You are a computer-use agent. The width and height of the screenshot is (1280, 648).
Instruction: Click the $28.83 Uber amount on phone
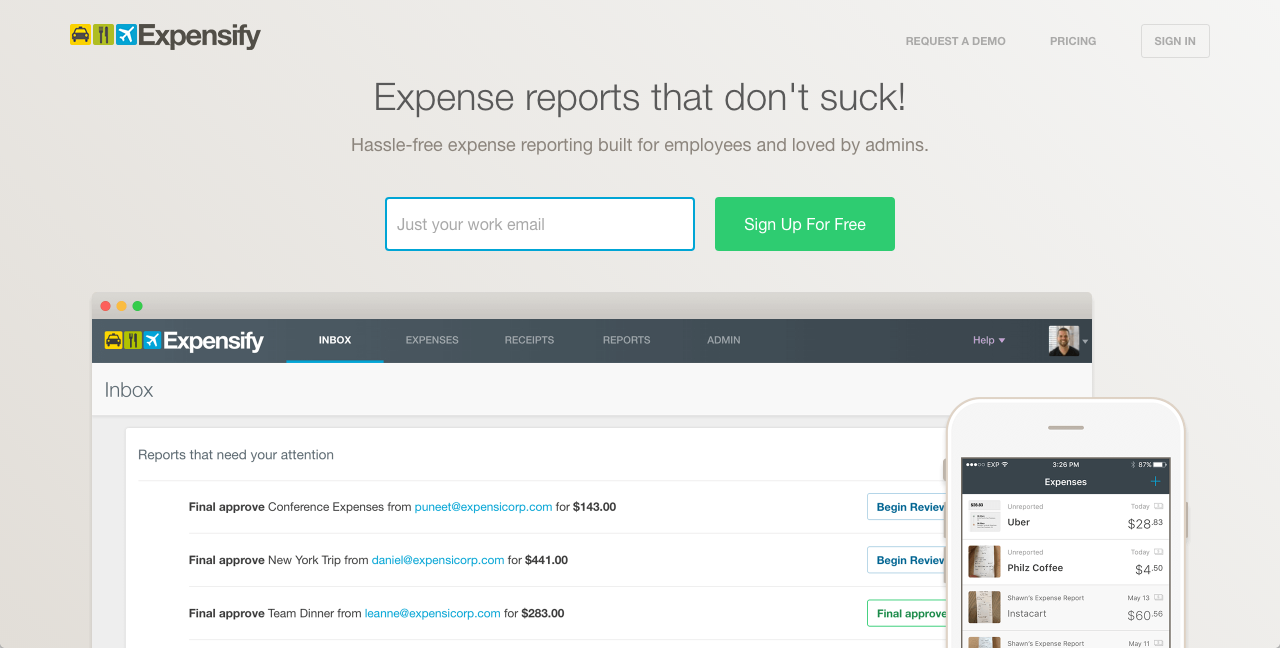pos(1145,523)
